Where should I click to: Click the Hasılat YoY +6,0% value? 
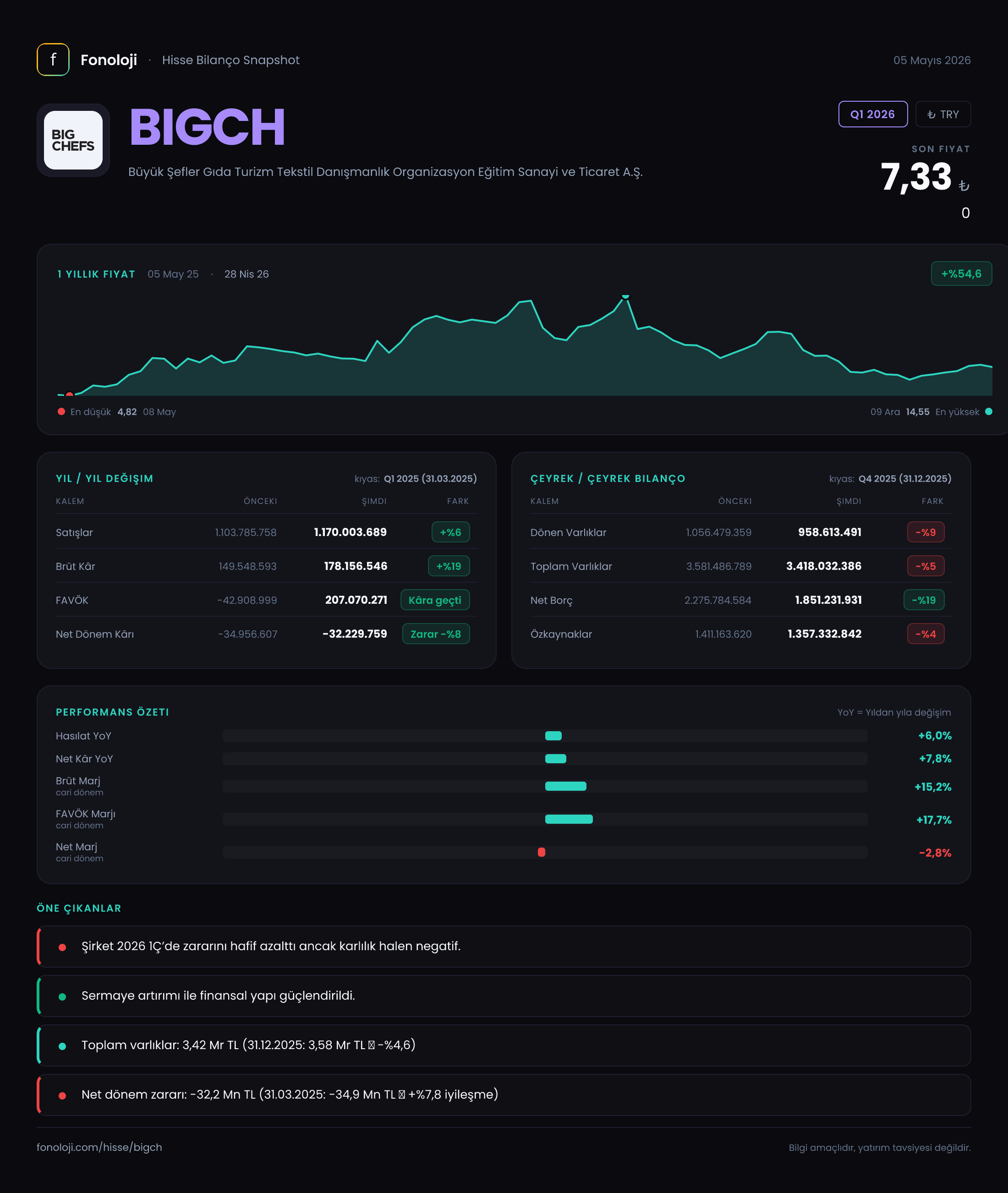point(934,736)
